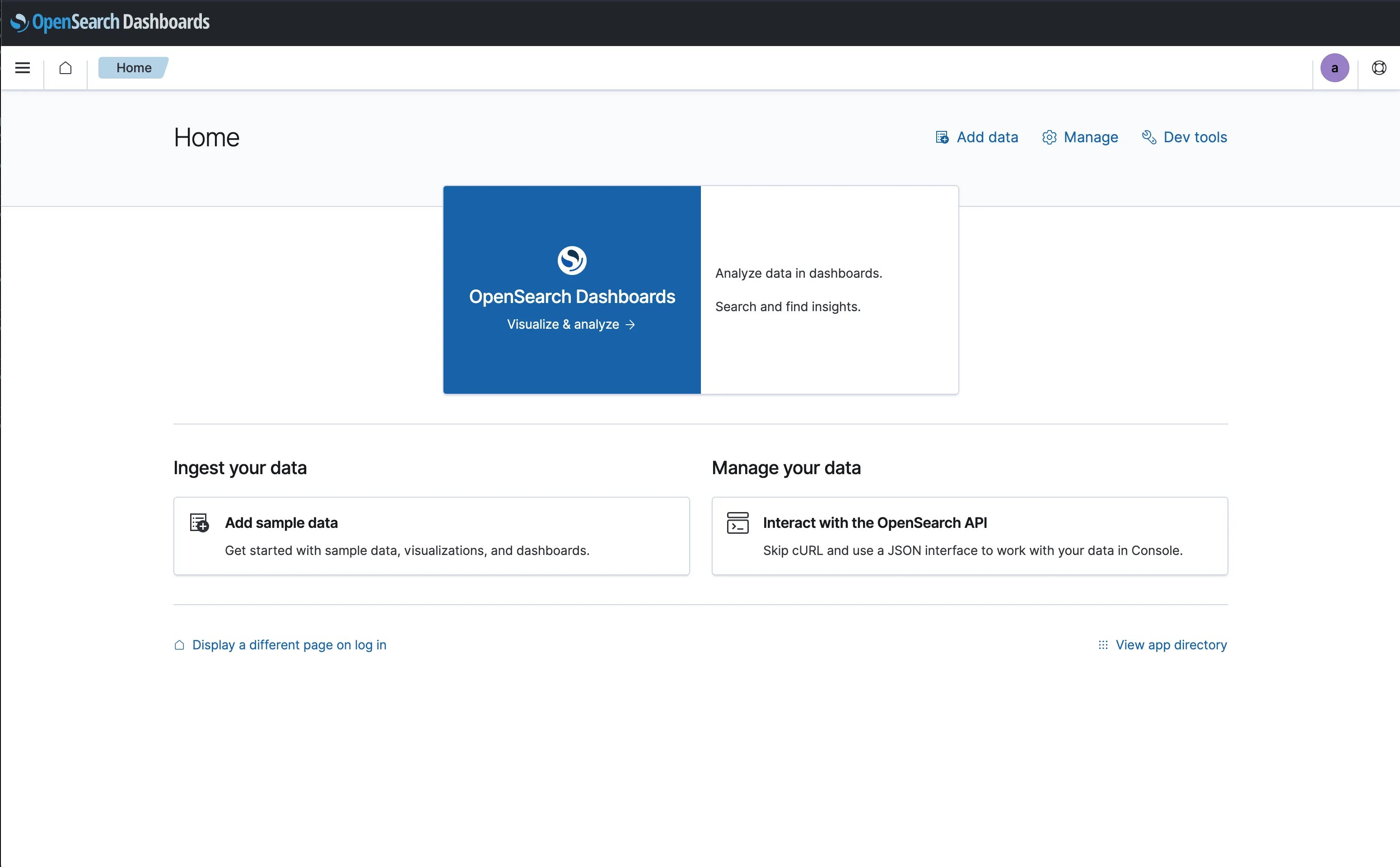Image resolution: width=1400 pixels, height=867 pixels.
Task: Click Display a different page on log in
Action: click(289, 644)
